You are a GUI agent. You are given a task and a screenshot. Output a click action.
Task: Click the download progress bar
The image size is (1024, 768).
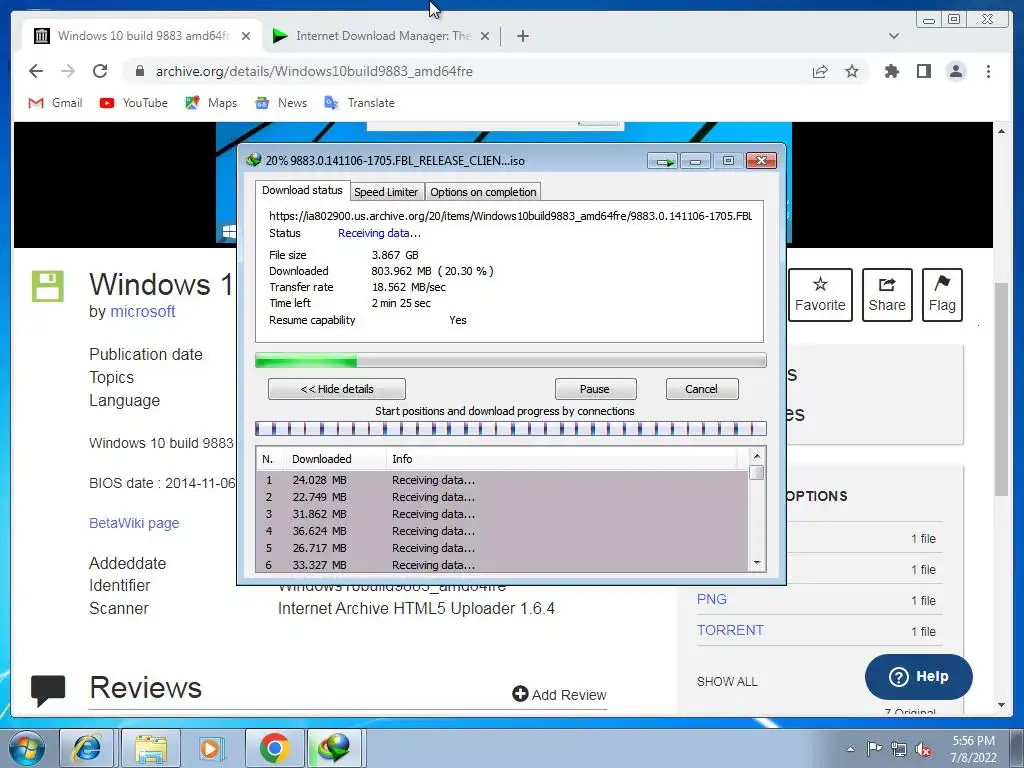[511, 360]
